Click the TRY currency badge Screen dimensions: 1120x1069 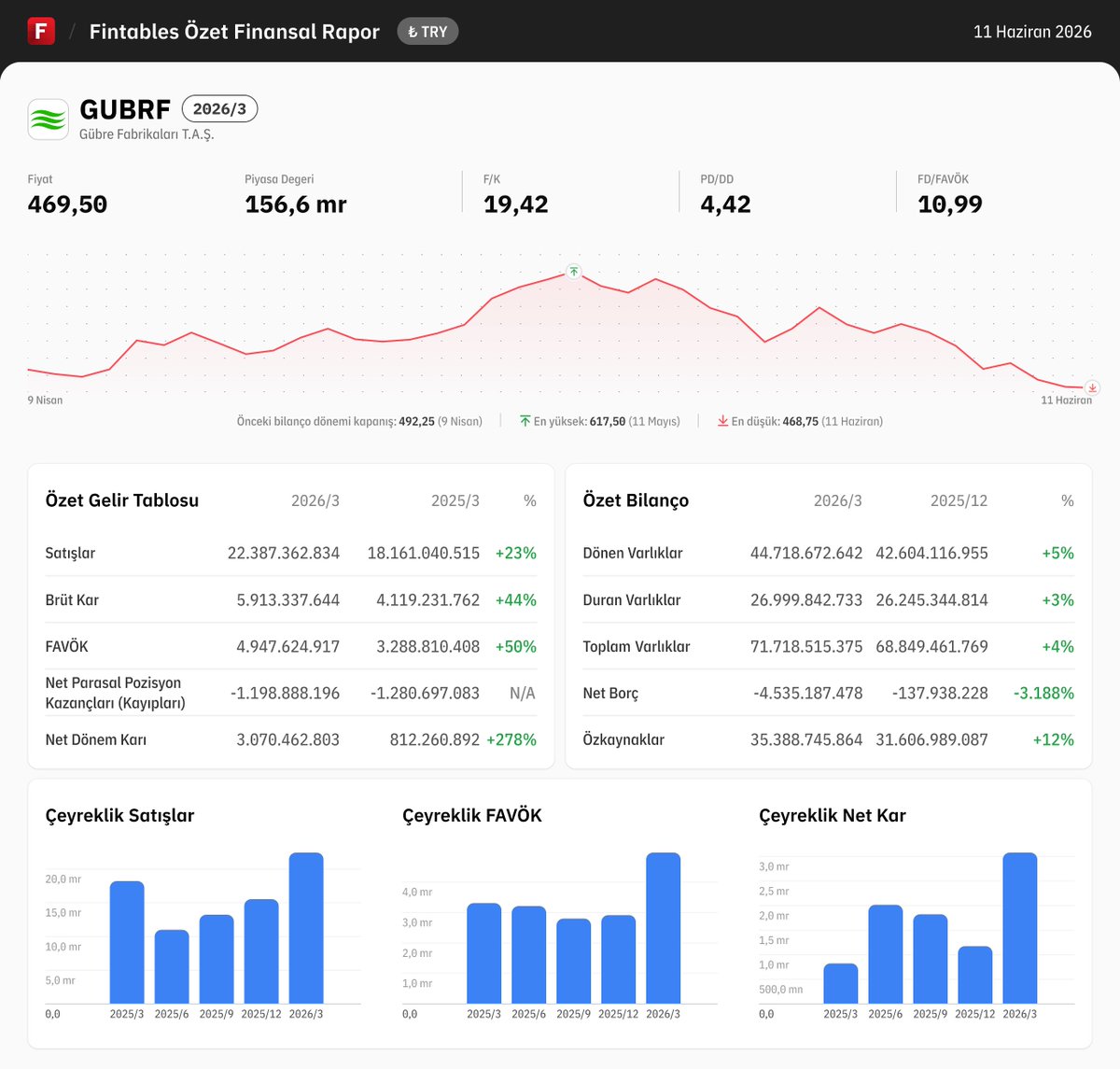(x=427, y=32)
